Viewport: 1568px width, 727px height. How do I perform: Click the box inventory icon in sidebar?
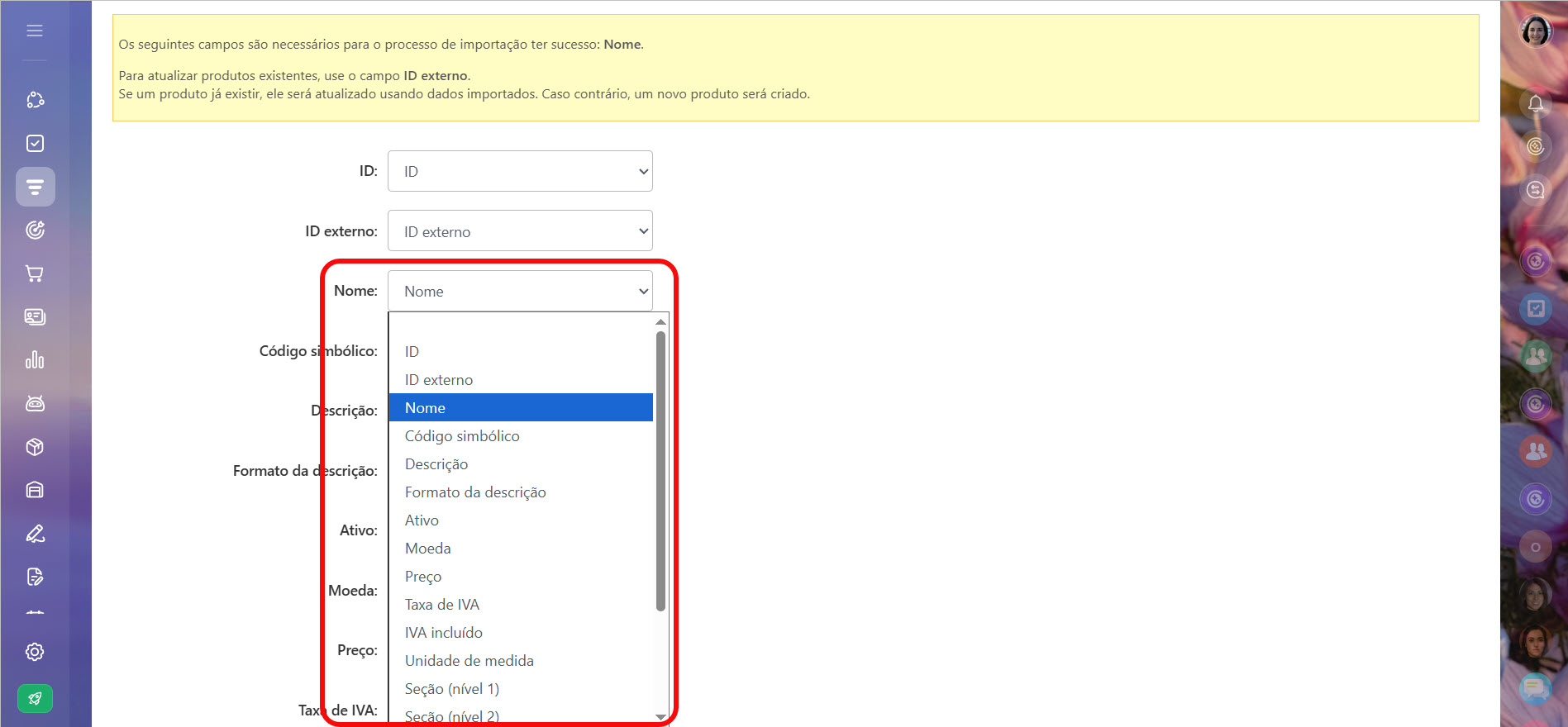coord(35,447)
